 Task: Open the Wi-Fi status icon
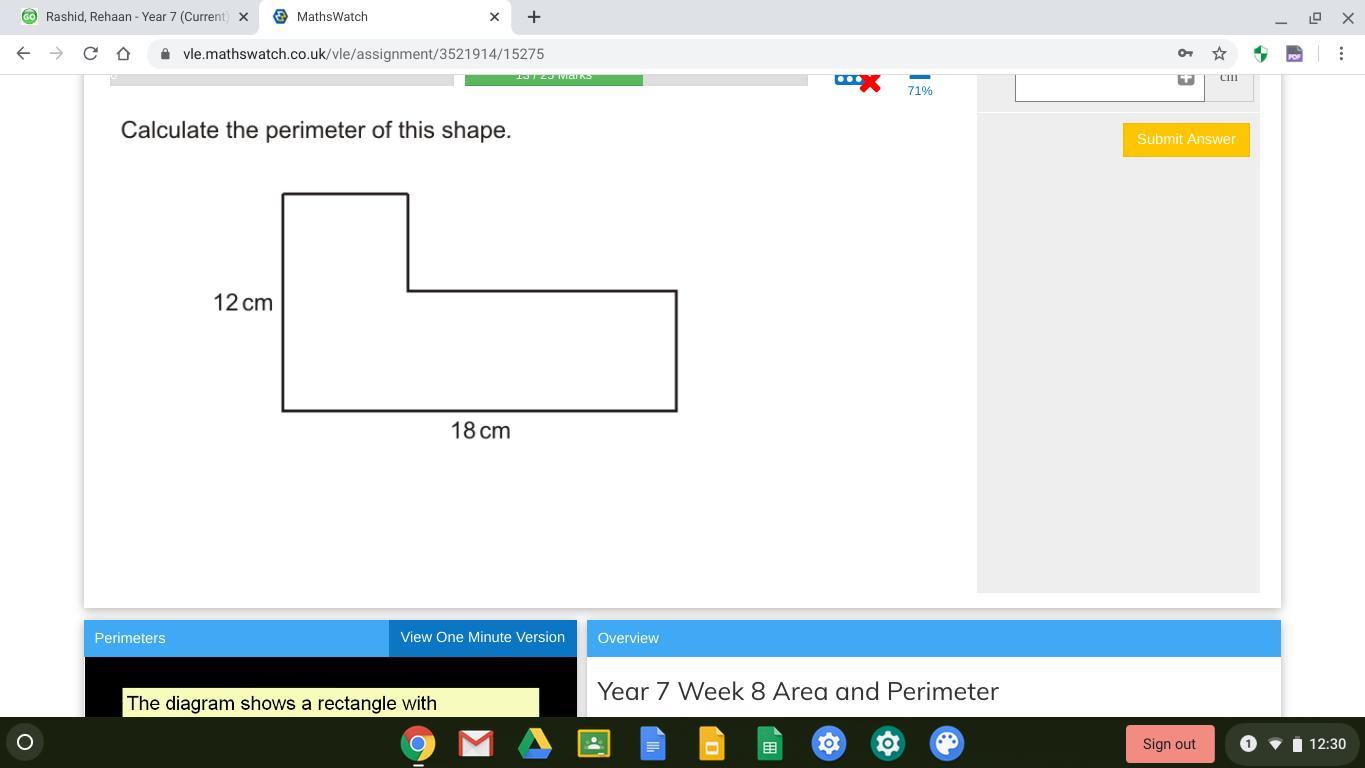coord(1275,744)
